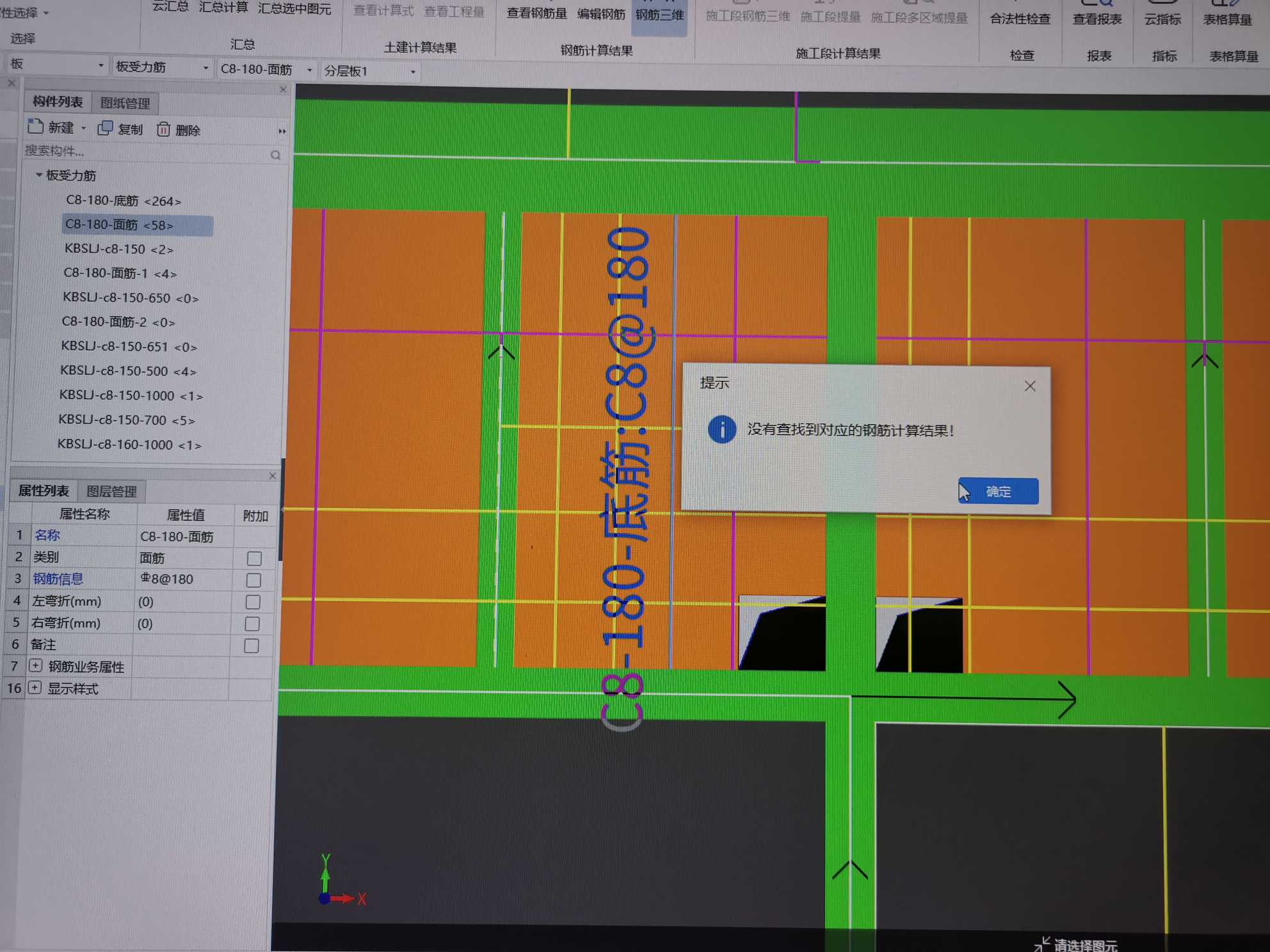The height and width of the screenshot is (952, 1270).
Task: Select KBSLJ-c8-160-1000 <1> item
Action: tap(129, 444)
